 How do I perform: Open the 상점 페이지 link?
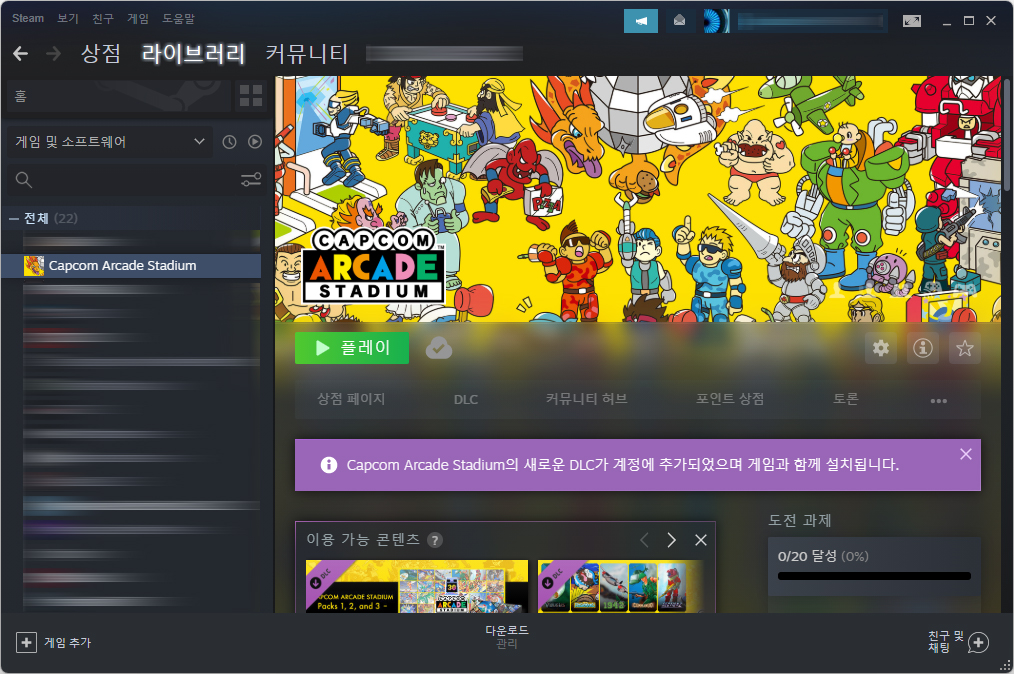(x=351, y=399)
